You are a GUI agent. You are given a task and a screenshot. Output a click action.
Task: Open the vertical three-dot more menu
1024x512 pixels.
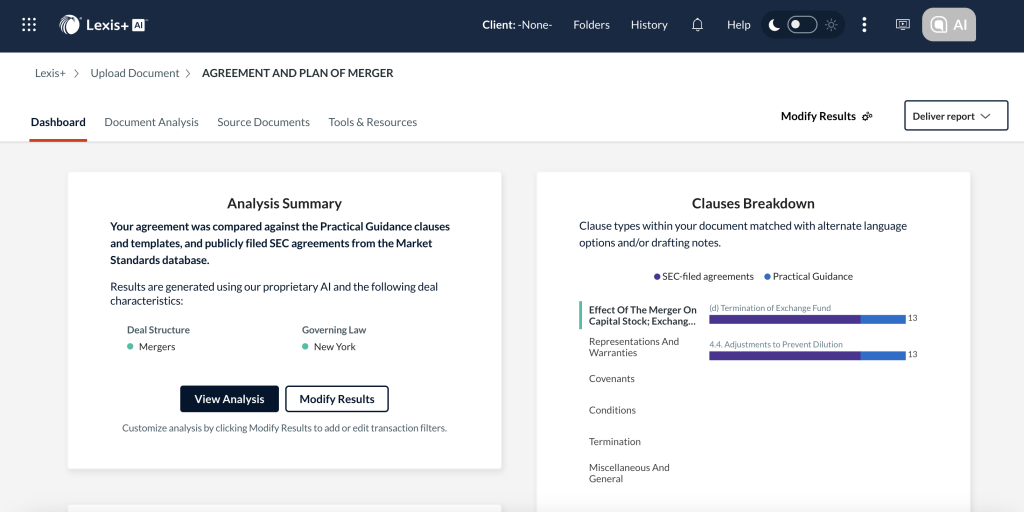pyautogui.click(x=865, y=25)
